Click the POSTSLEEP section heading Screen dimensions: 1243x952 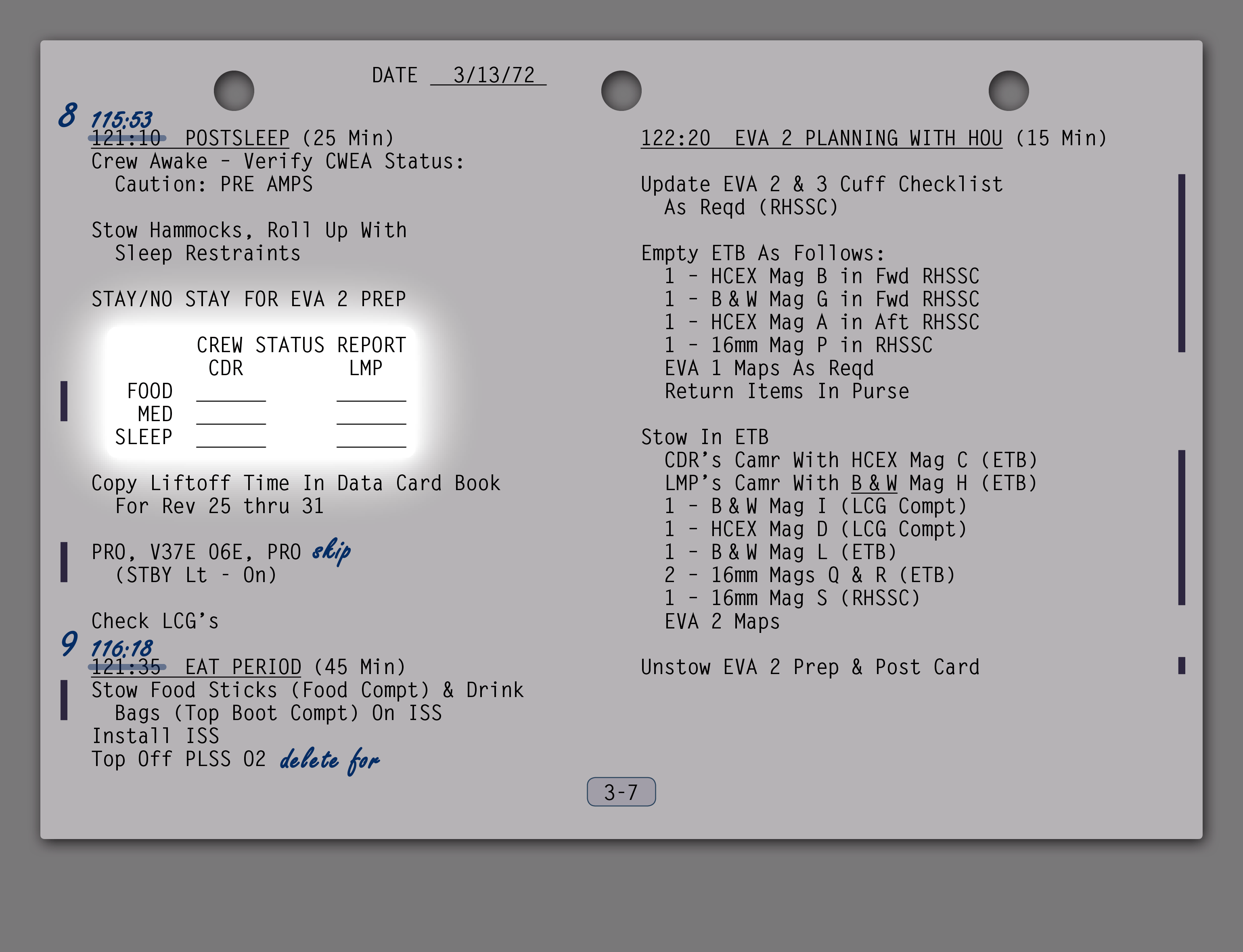237,138
